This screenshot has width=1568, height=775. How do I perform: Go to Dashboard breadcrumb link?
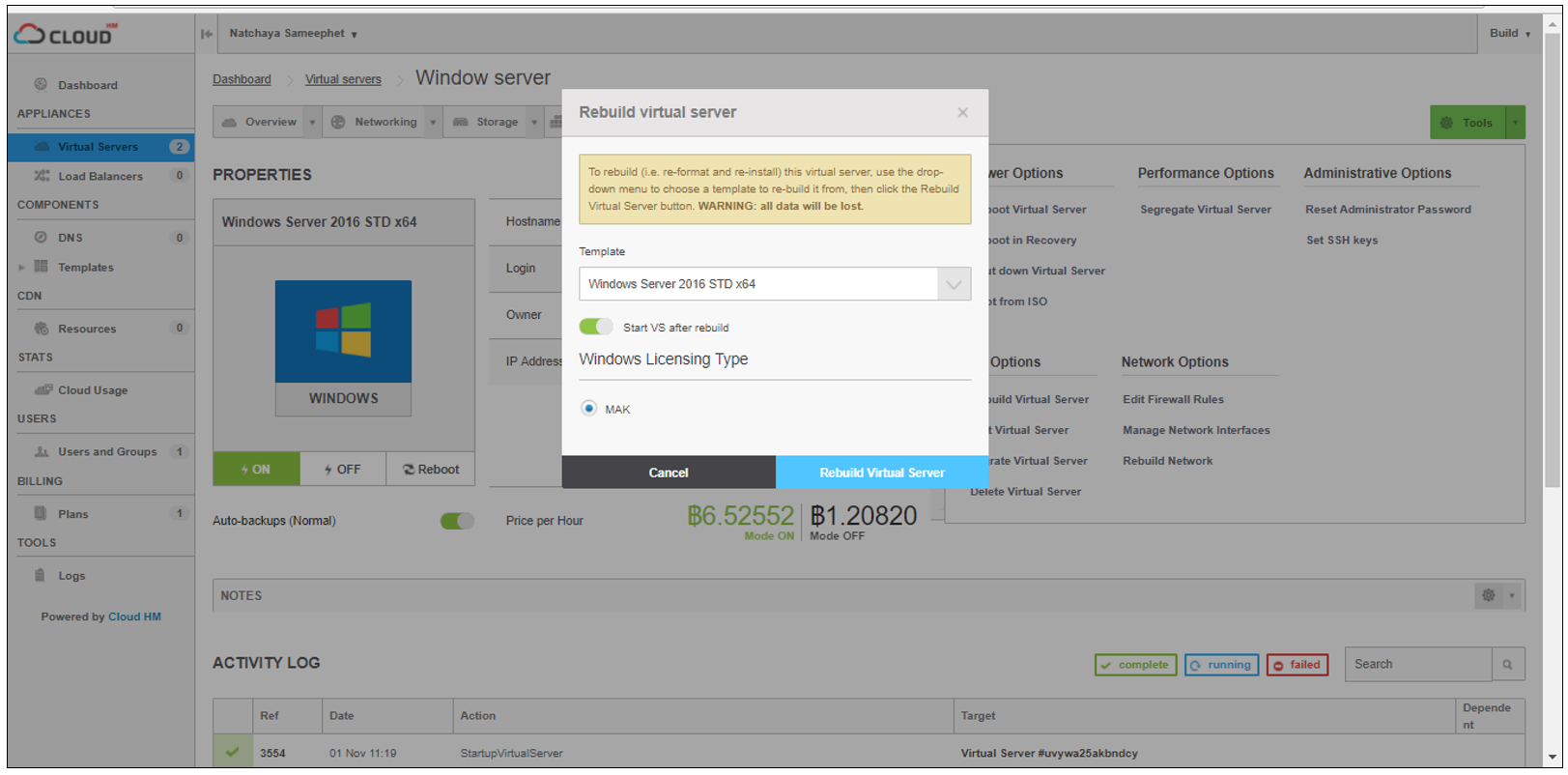point(242,79)
